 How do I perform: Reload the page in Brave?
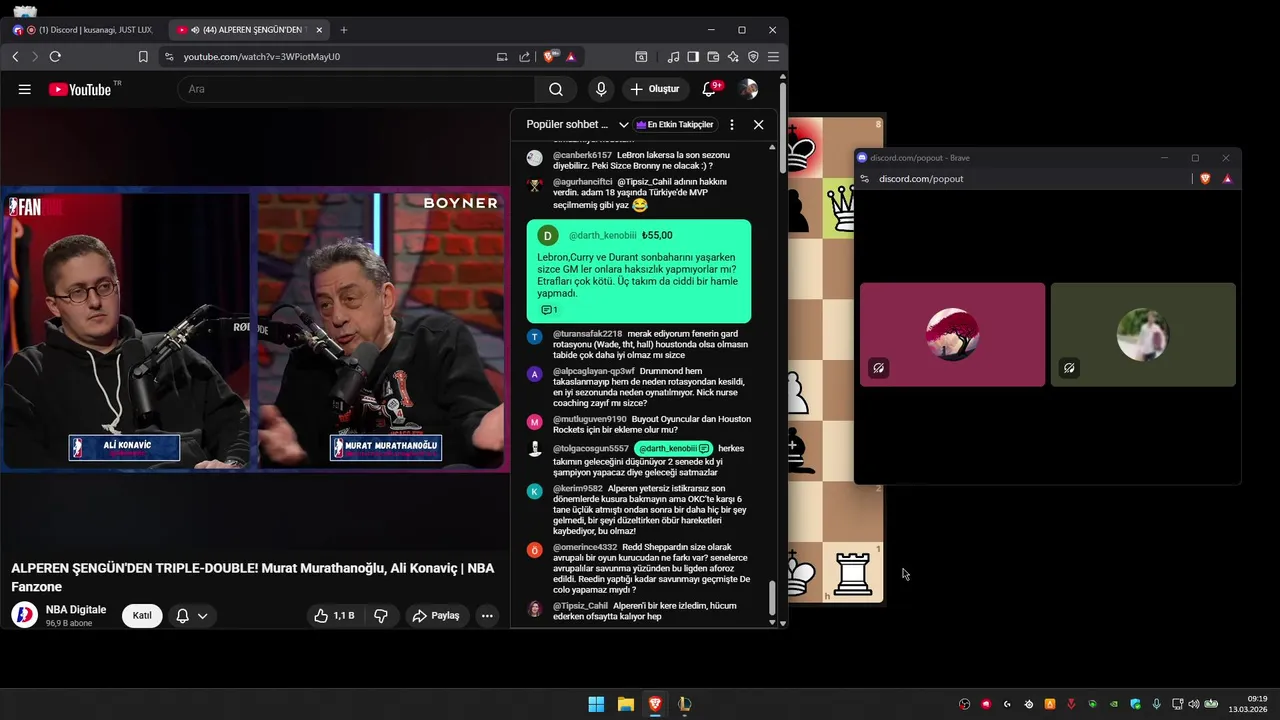tap(55, 57)
